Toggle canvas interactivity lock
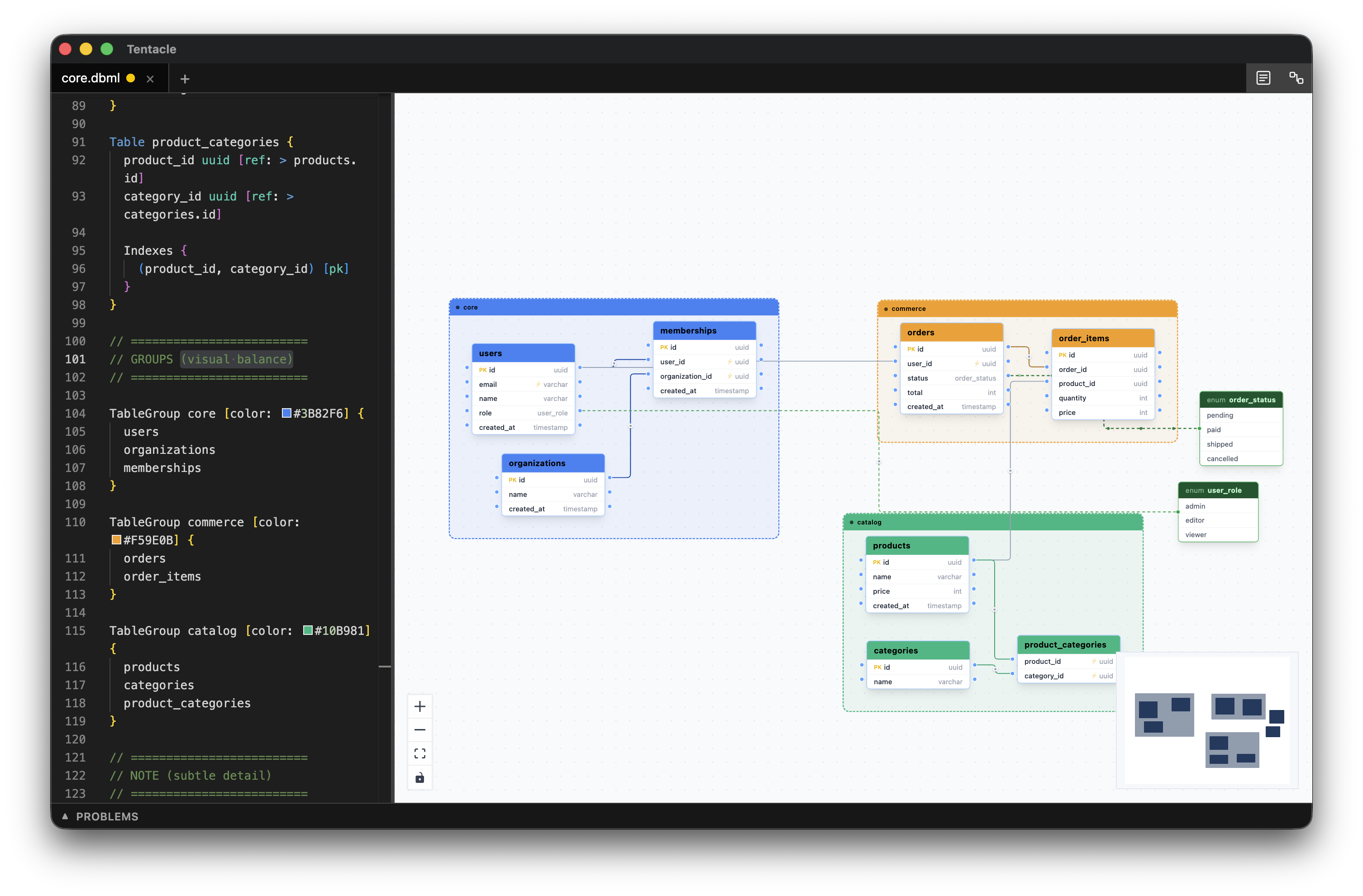This screenshot has height=896, width=1363. coord(420,777)
